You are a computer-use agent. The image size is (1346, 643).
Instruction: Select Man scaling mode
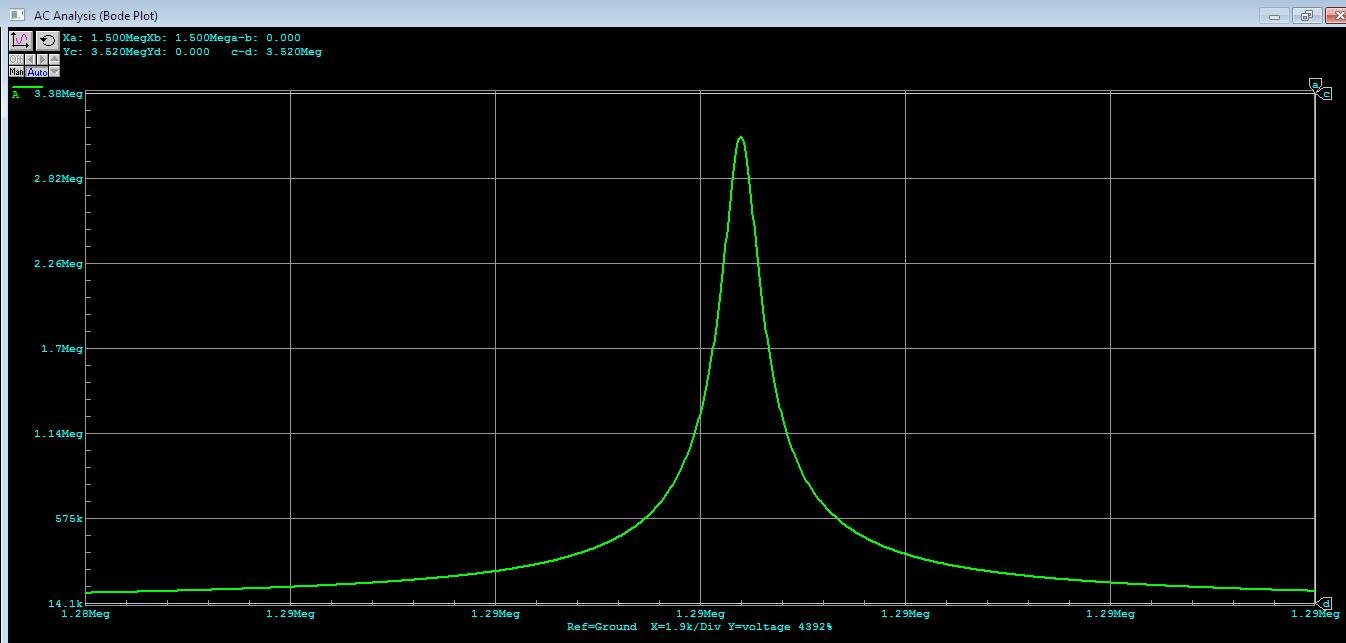point(16,71)
